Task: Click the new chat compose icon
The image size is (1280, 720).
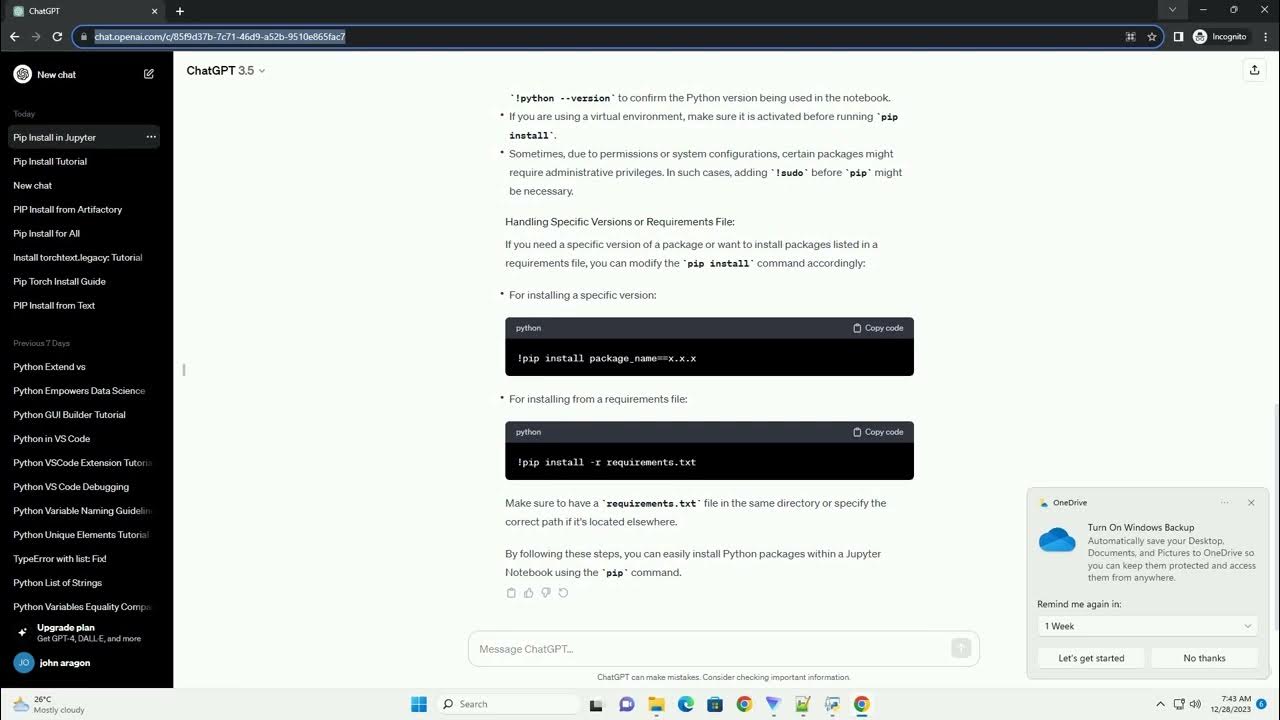Action: tap(149, 74)
